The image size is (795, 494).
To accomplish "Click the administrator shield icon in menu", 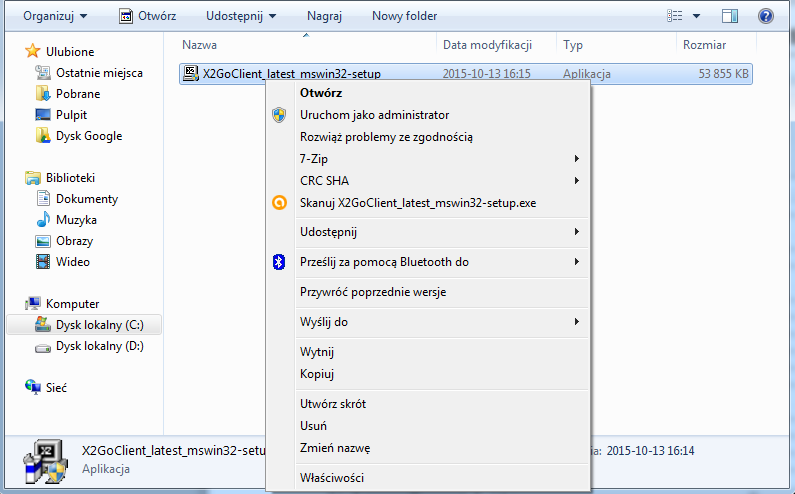I will pyautogui.click(x=279, y=115).
